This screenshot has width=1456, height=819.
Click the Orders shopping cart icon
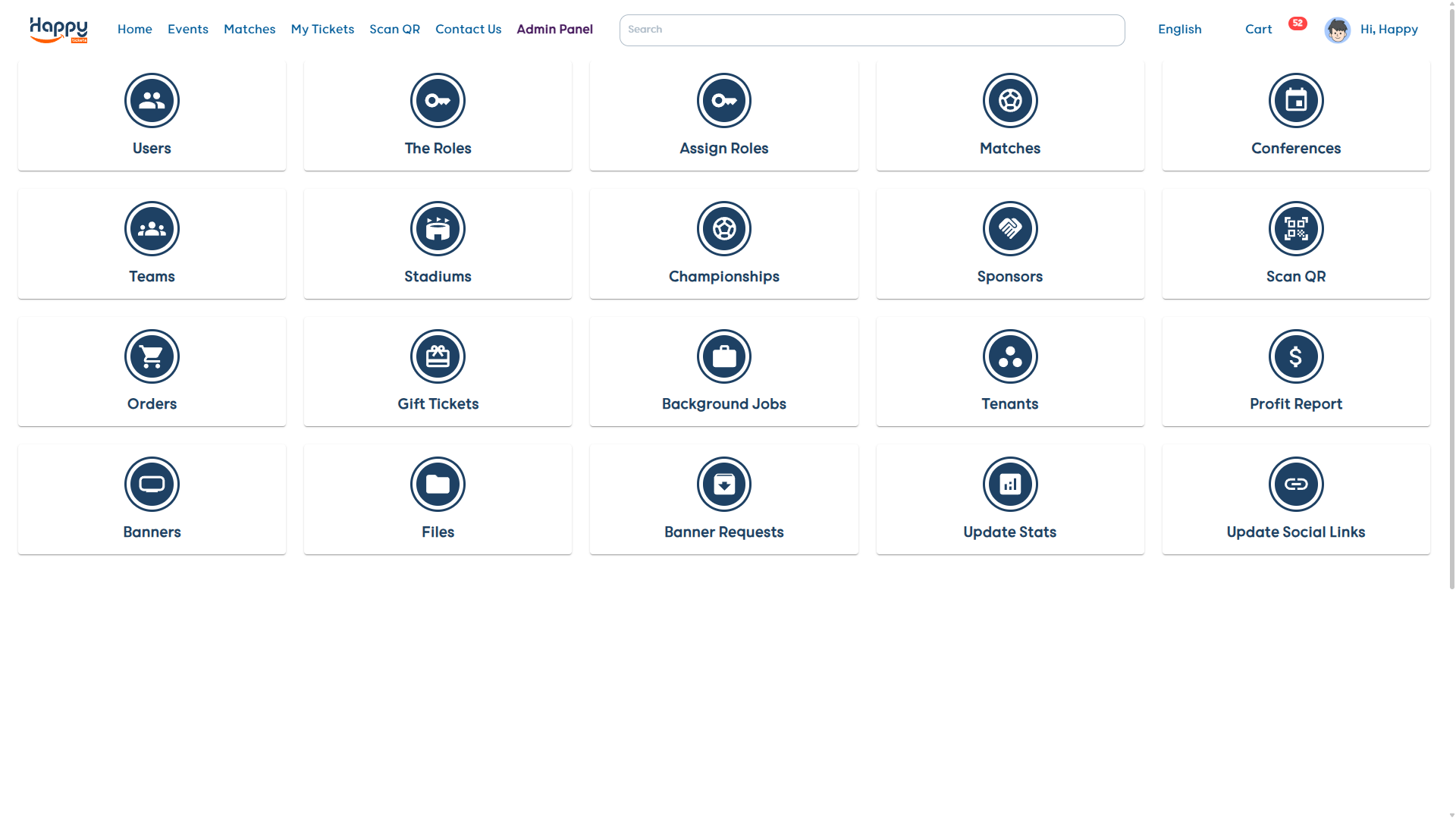point(152,356)
